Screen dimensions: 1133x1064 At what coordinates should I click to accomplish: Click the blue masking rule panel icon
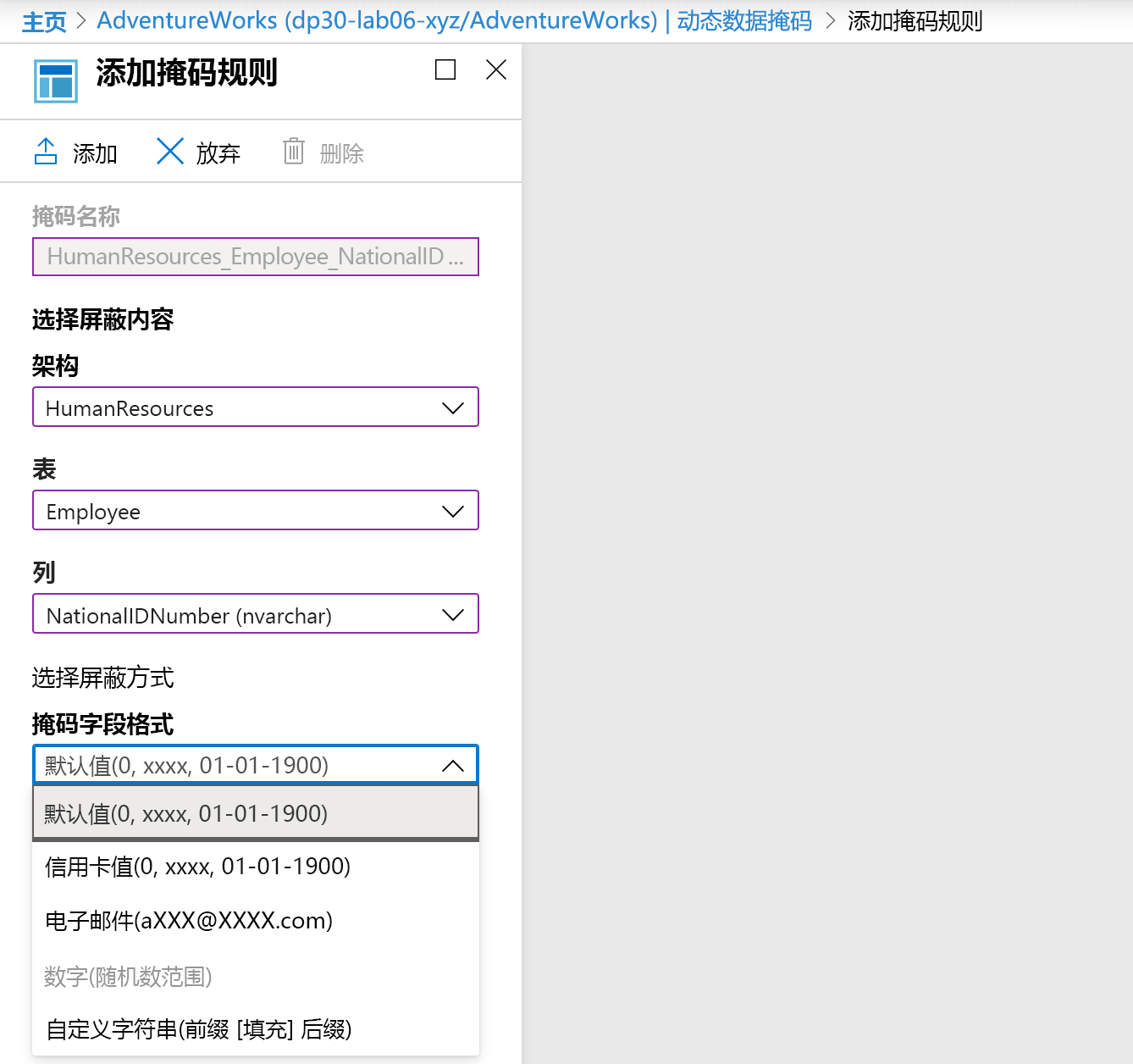tap(55, 80)
